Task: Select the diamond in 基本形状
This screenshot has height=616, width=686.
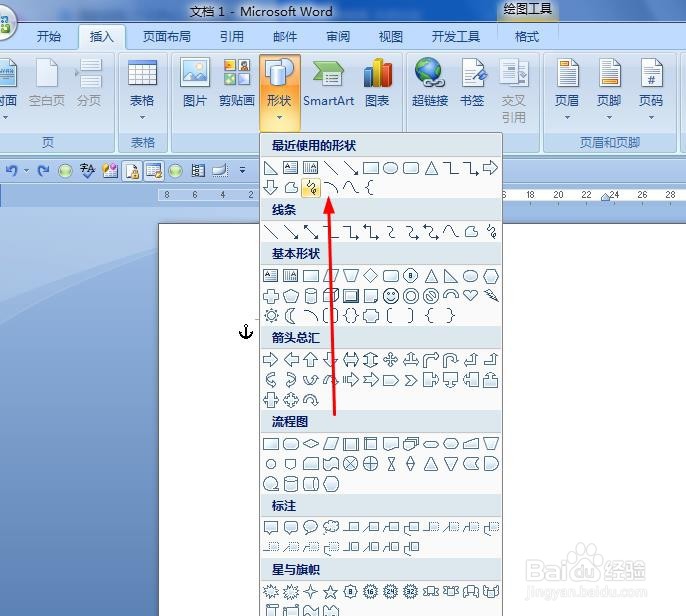Action: coord(371,276)
